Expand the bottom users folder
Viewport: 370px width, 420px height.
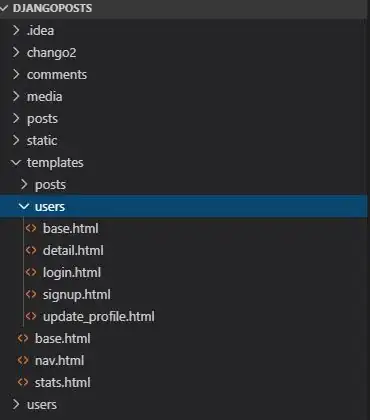coord(16,404)
